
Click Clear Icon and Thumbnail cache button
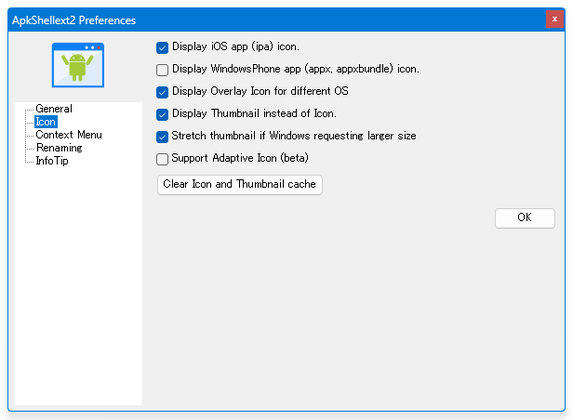[239, 184]
